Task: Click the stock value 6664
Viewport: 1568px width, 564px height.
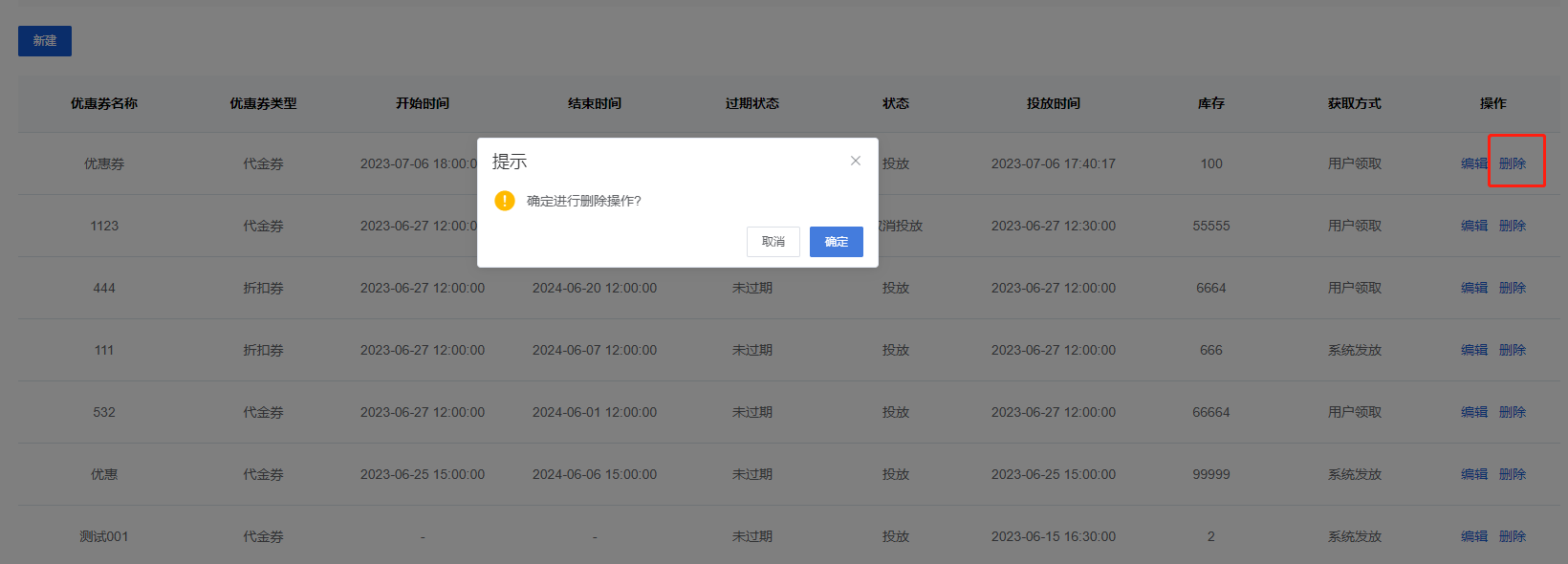Action: pyautogui.click(x=1211, y=288)
